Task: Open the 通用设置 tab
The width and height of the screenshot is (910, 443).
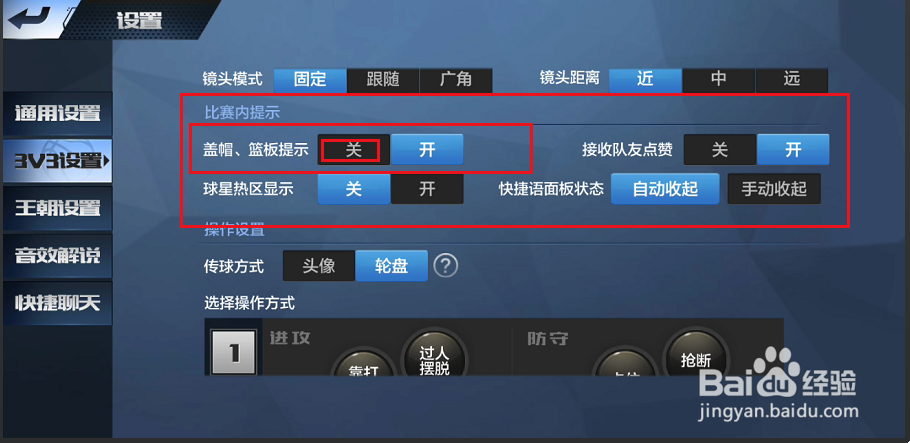Action: pos(56,113)
